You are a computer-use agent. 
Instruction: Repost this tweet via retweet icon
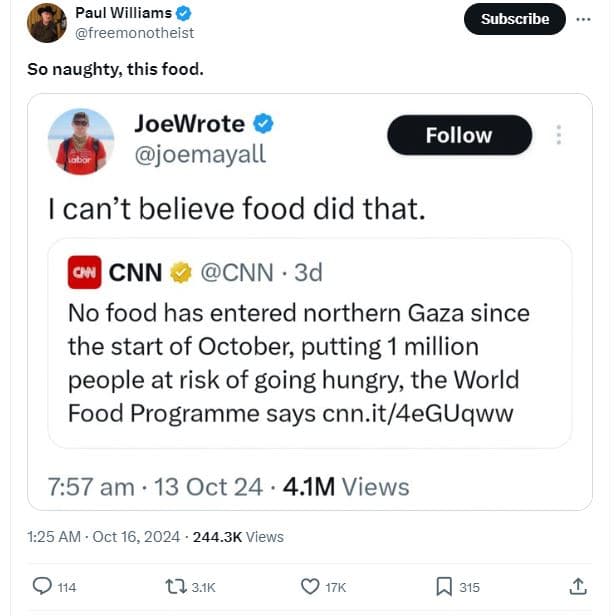point(172,587)
